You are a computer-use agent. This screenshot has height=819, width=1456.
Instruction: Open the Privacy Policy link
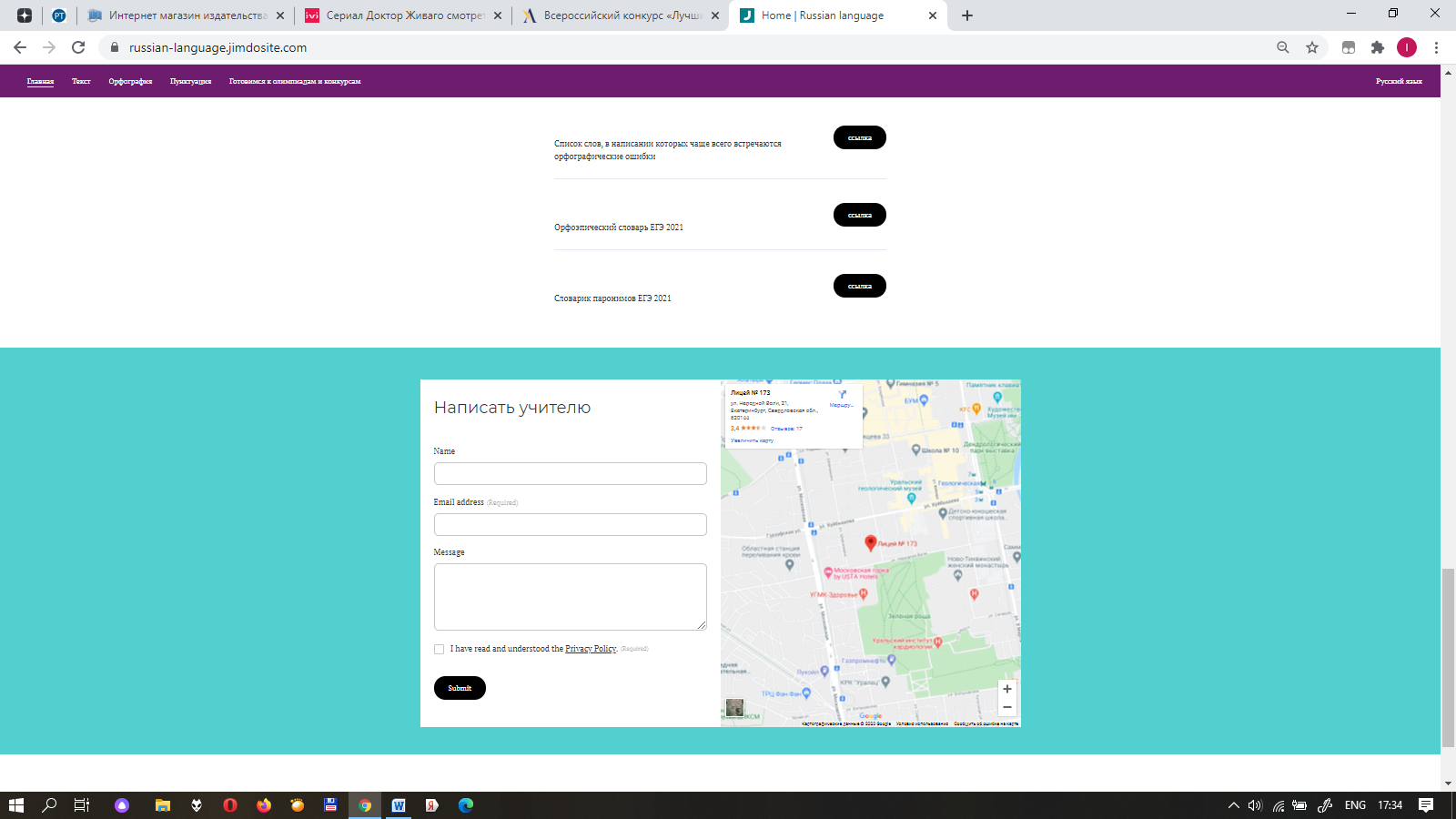(x=591, y=649)
